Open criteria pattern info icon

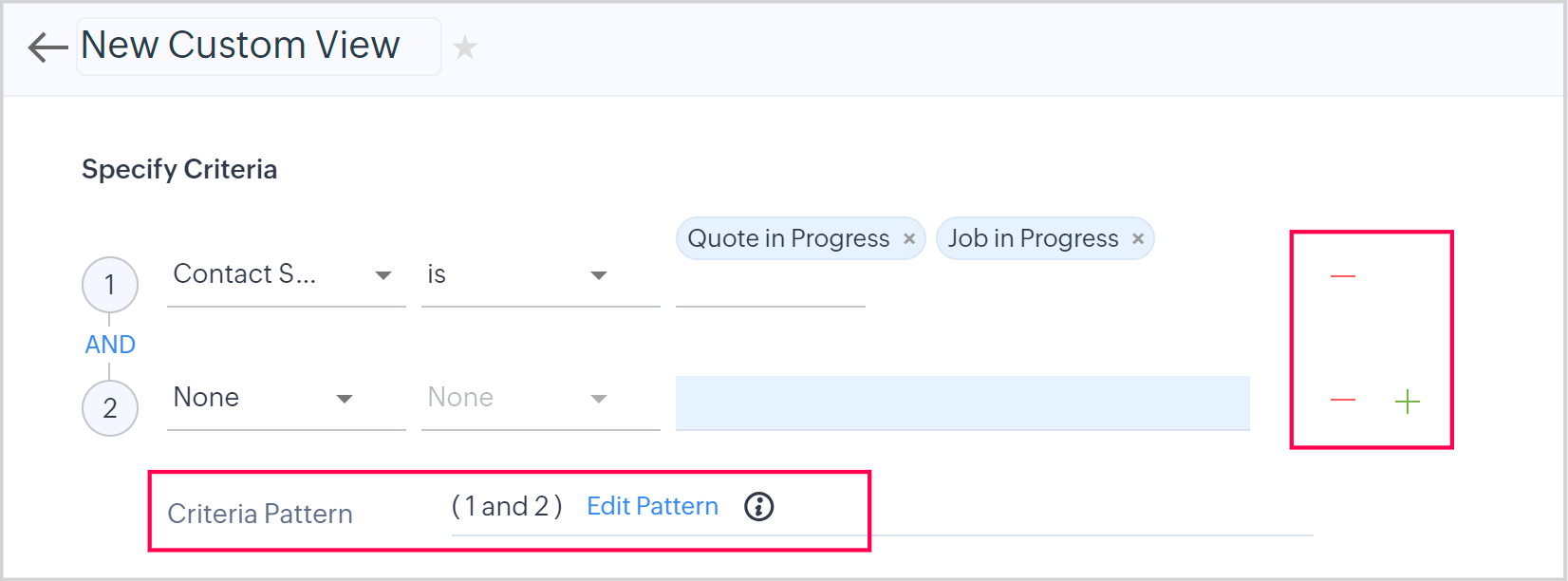coord(759,507)
